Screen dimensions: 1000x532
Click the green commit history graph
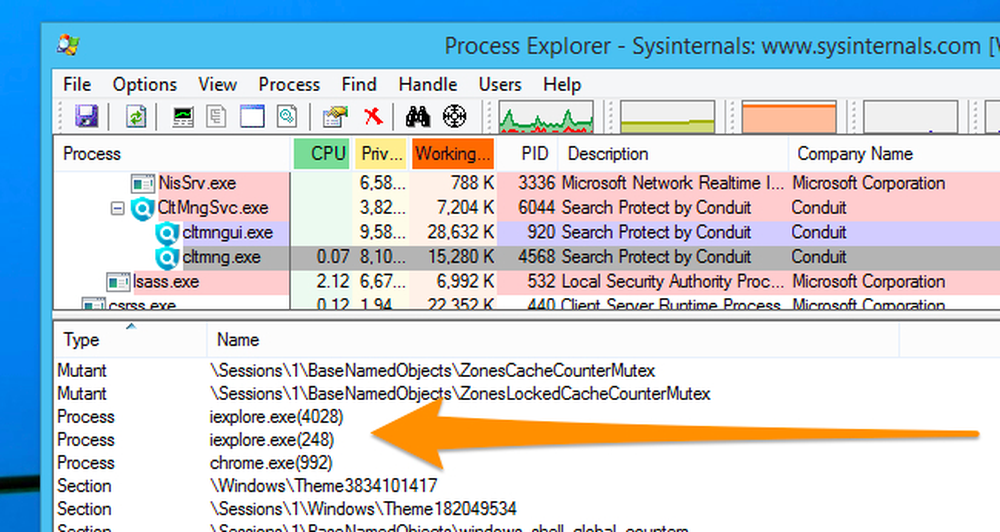pyautogui.click(x=667, y=117)
